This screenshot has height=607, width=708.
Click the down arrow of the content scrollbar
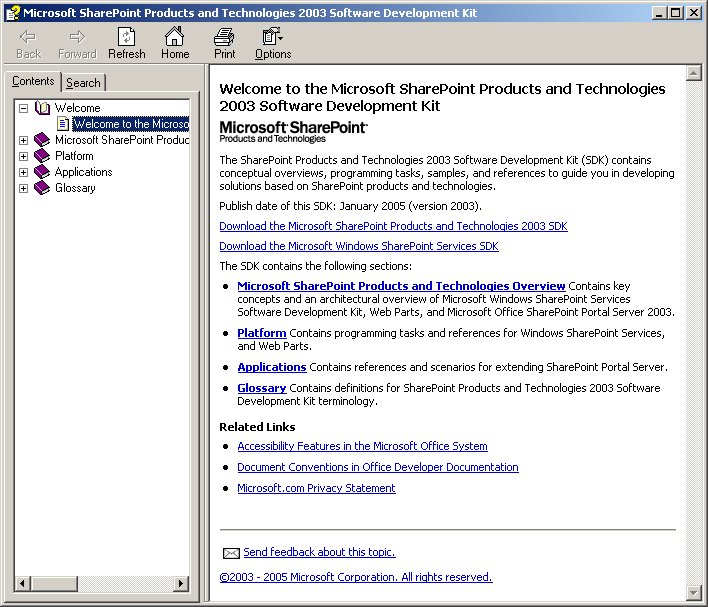[x=694, y=592]
